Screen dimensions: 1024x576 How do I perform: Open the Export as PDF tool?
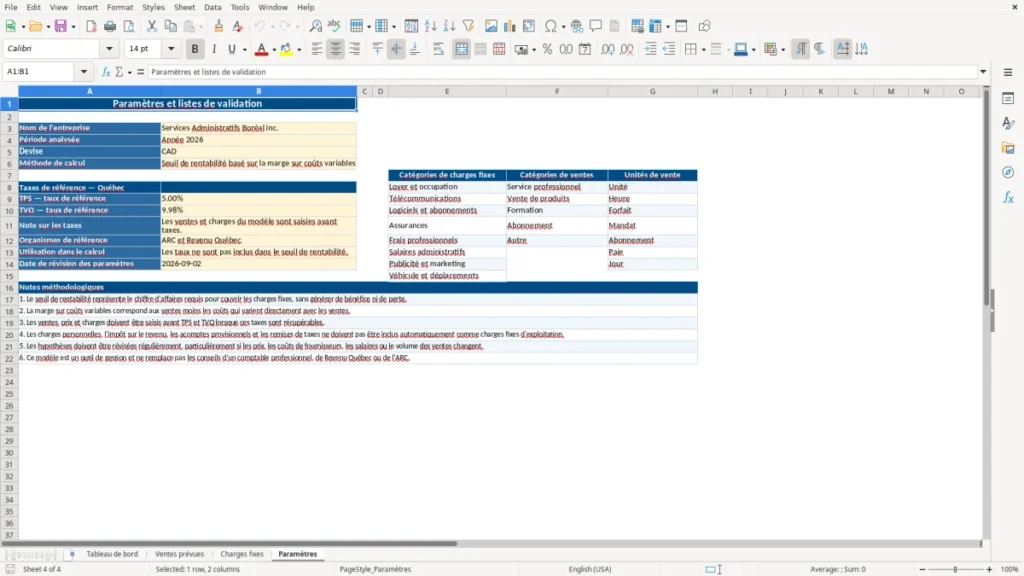click(91, 26)
